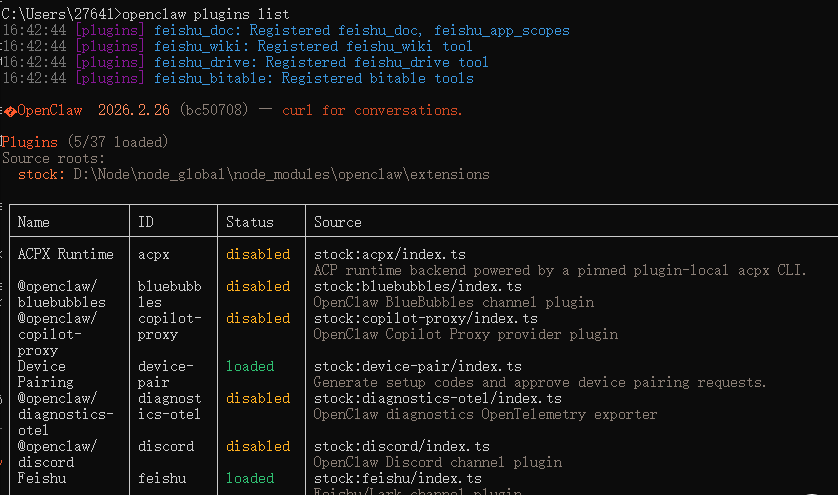Click stock:device-pair/index.ts path
Viewport: 838px width, 495px height.
coord(417,366)
